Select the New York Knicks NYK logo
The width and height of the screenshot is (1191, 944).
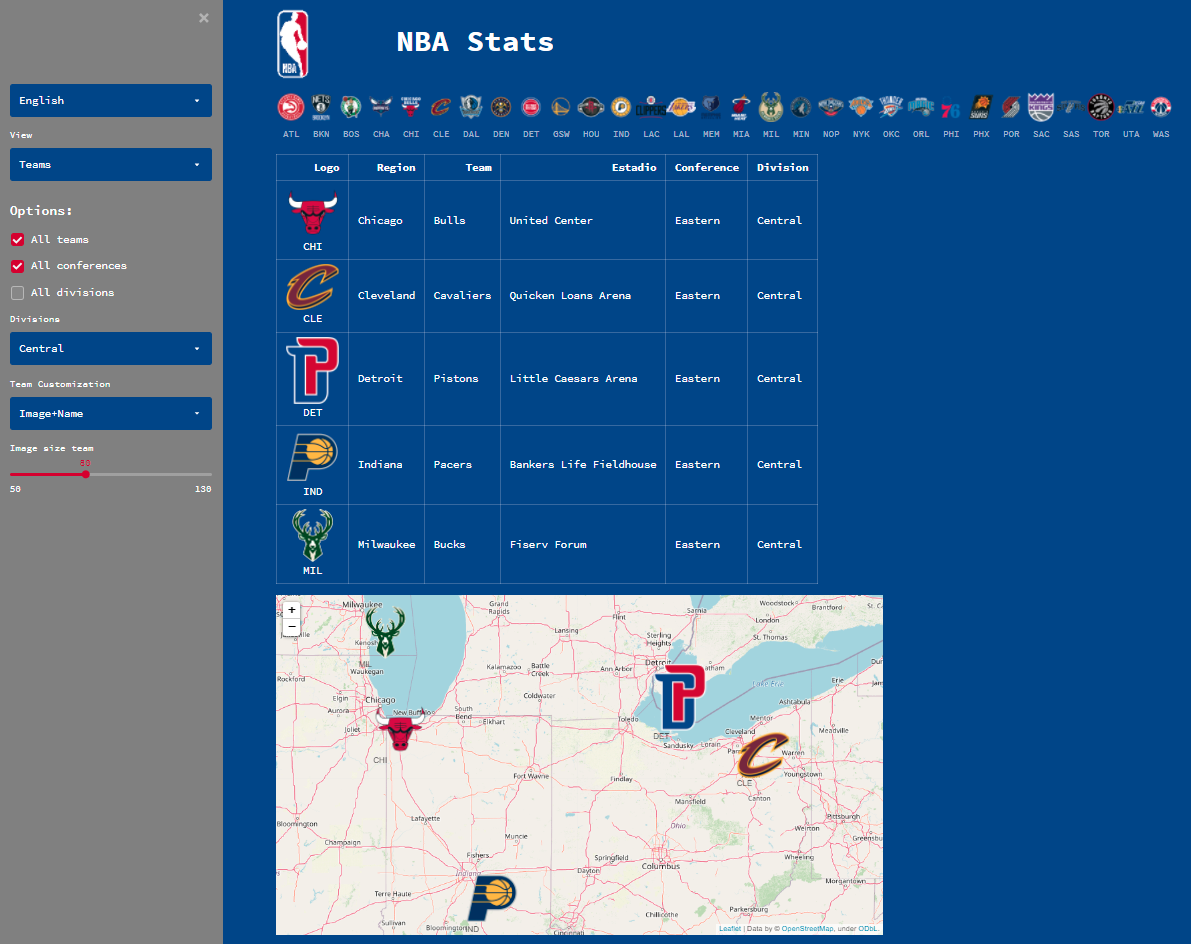(x=861, y=108)
